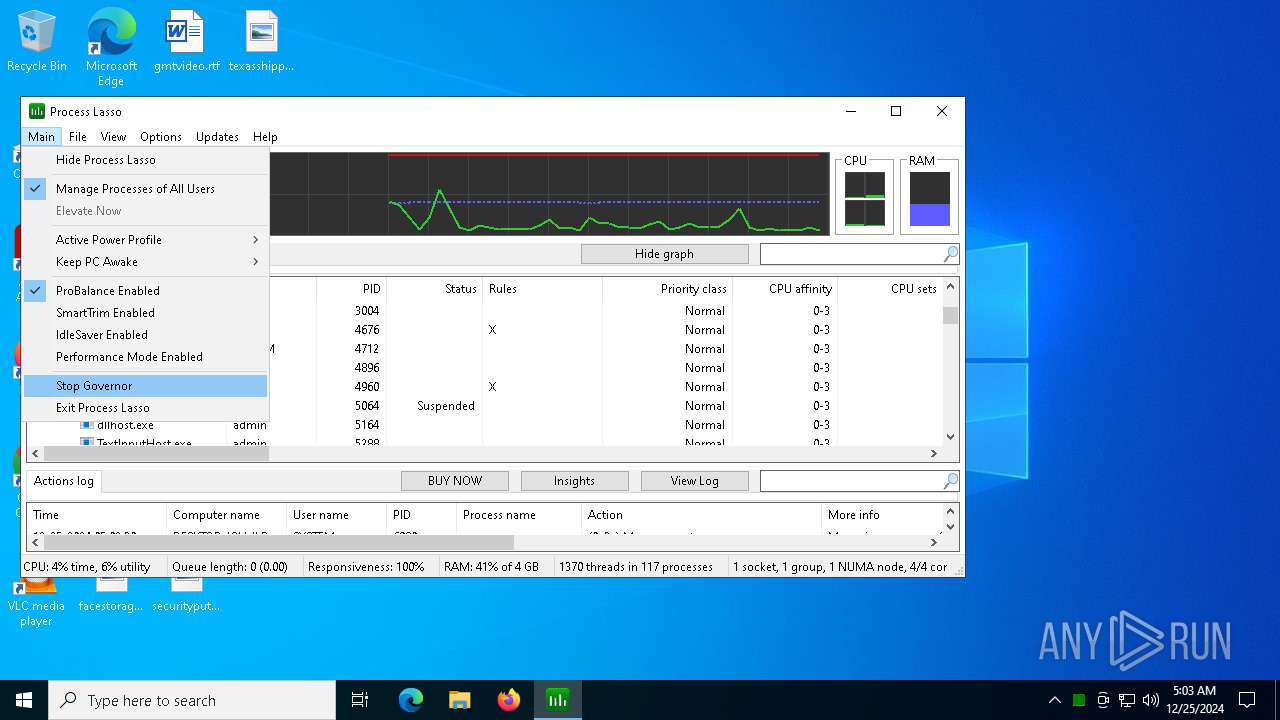
Task: Open Insights
Action: pyautogui.click(x=574, y=481)
